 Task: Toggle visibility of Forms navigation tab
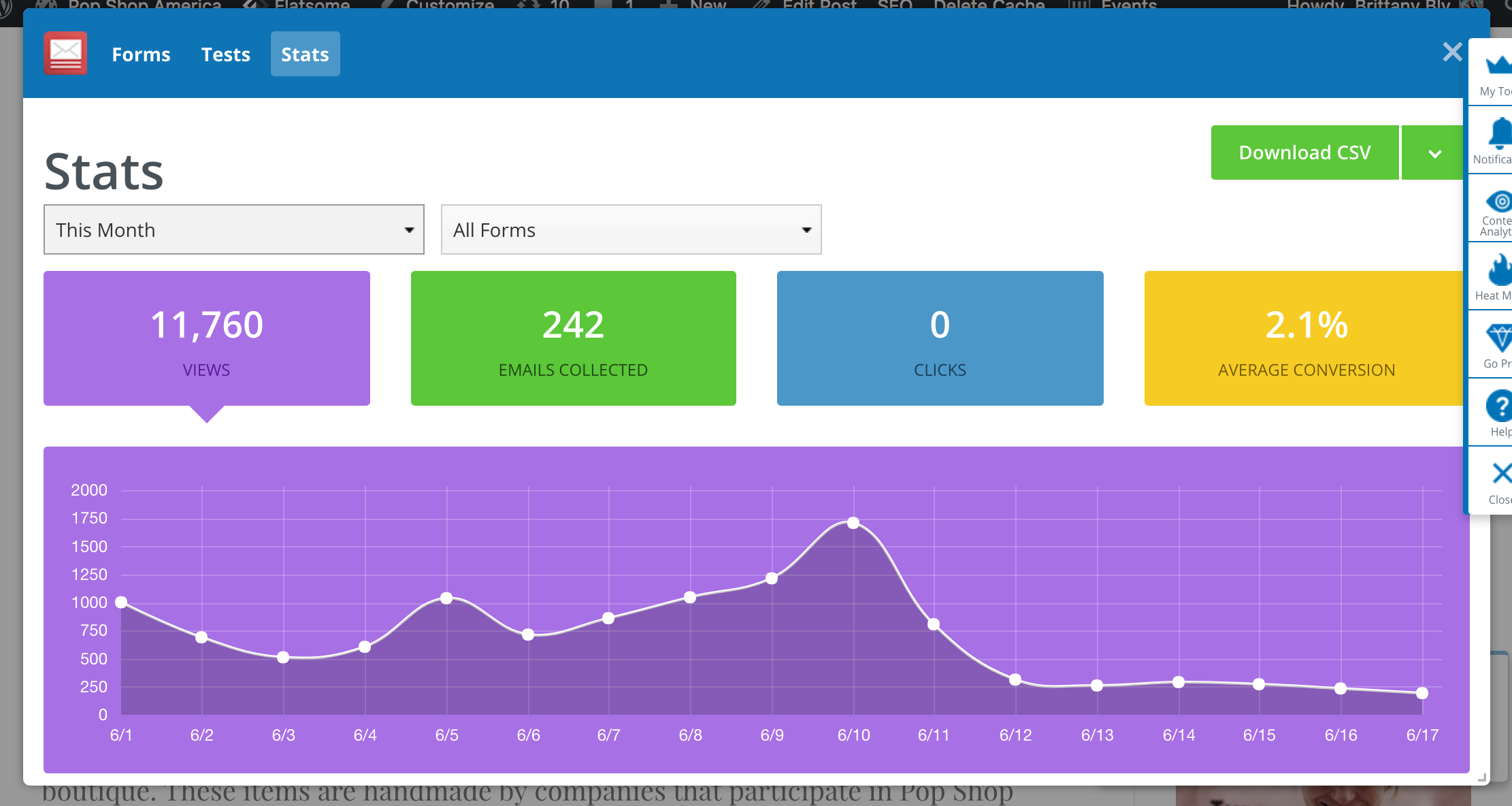point(140,54)
